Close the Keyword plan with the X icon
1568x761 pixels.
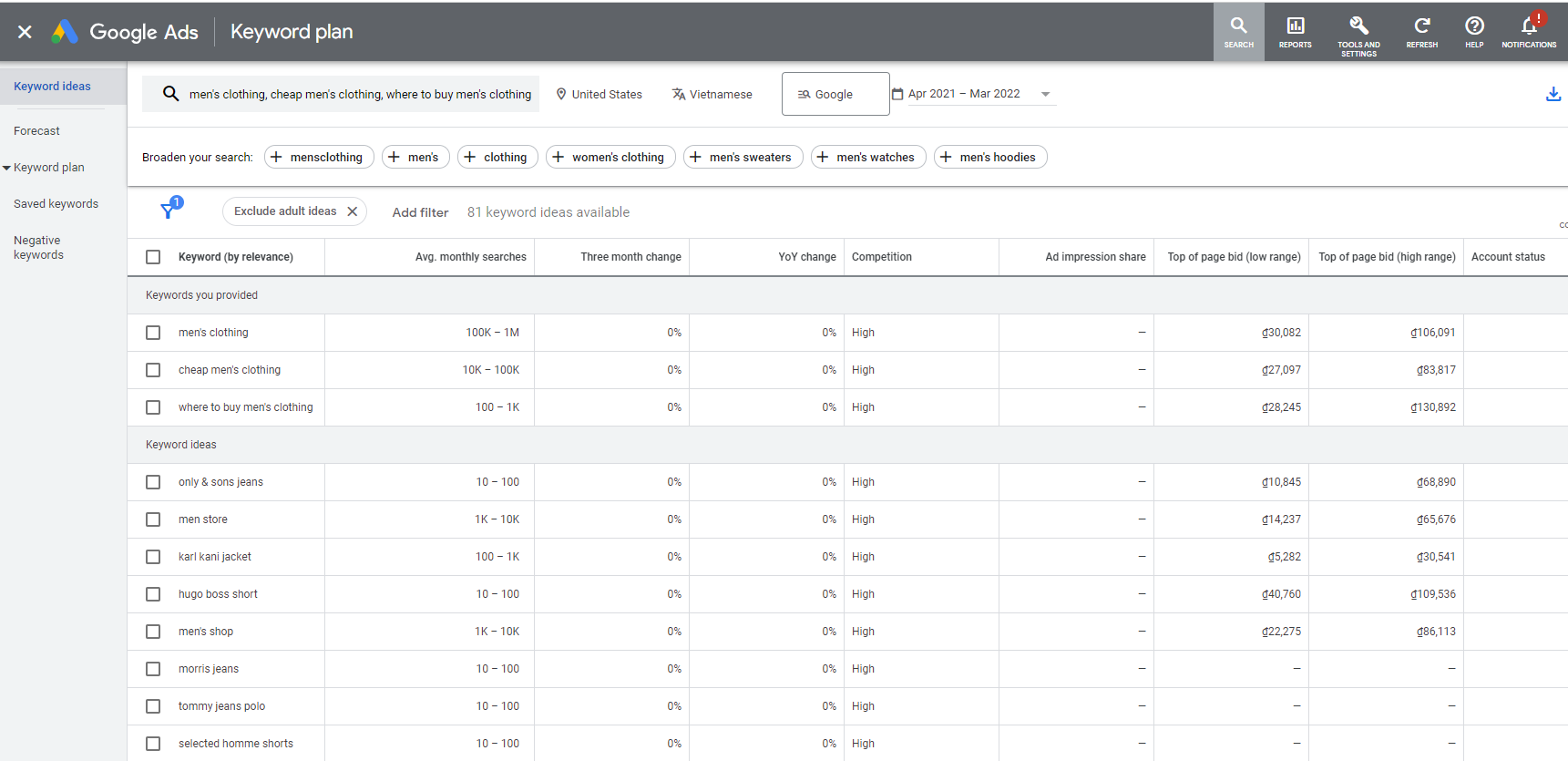click(25, 32)
